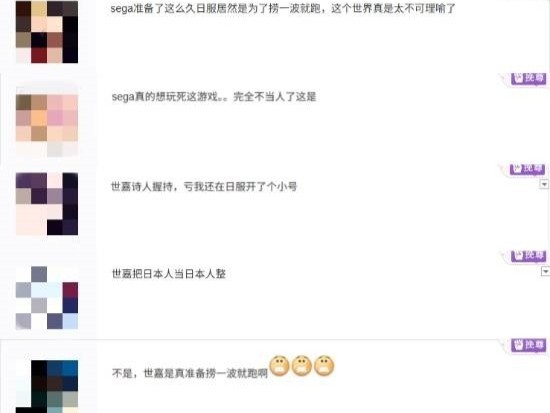Click the purple 挽尊 badge above the 世嘉把日本人 comment

[x=528, y=256]
